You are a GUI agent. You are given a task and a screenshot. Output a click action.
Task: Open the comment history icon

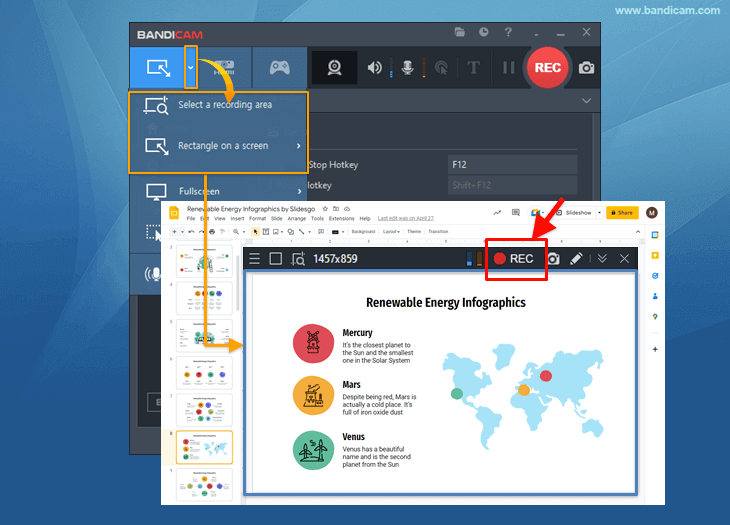click(x=515, y=213)
